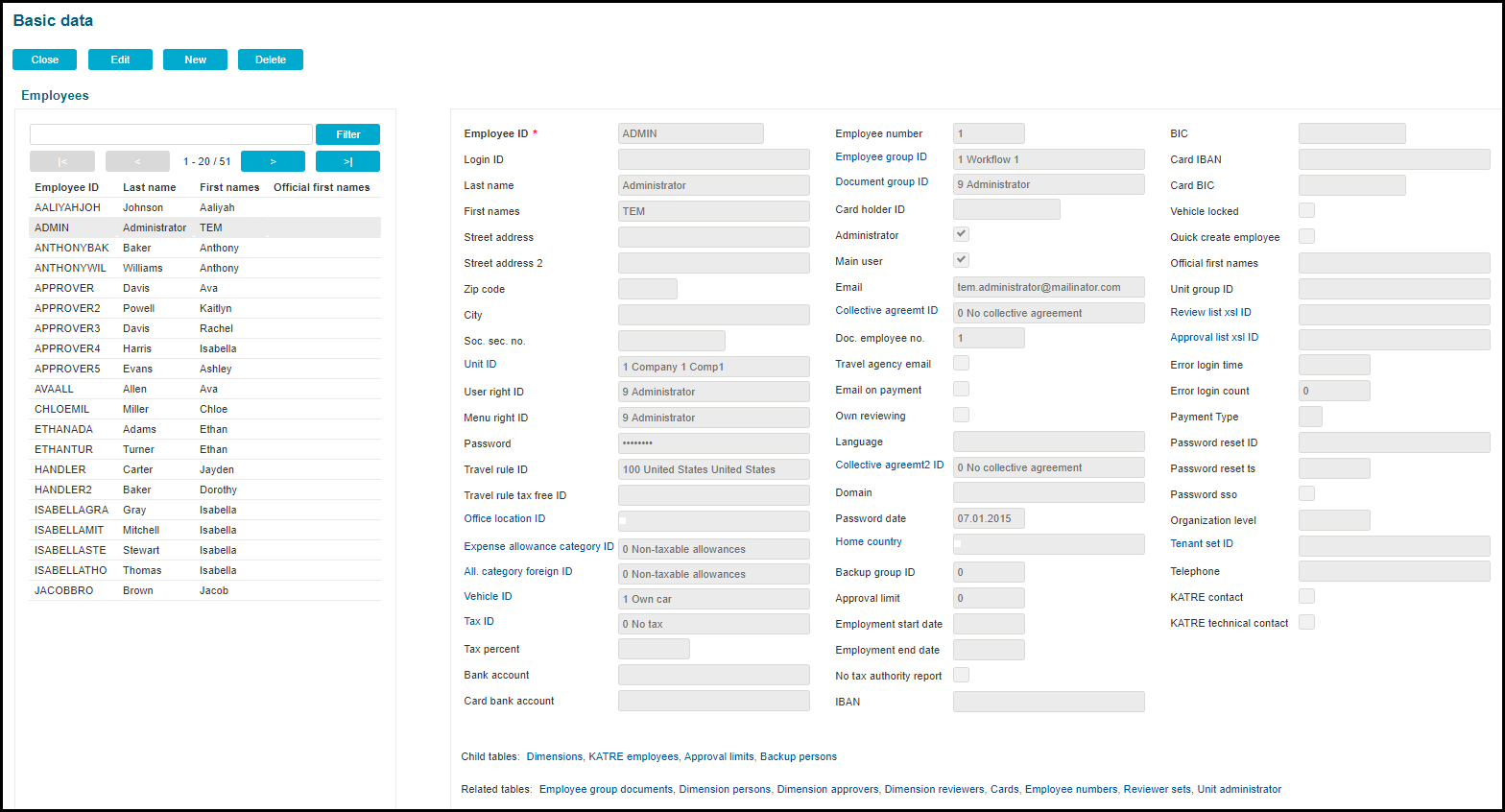The image size is (1505, 812).
Task: Delete the selected employee
Action: [x=270, y=60]
